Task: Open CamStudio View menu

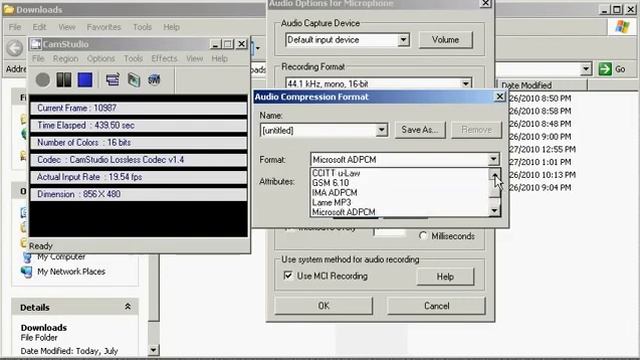Action: point(194,59)
